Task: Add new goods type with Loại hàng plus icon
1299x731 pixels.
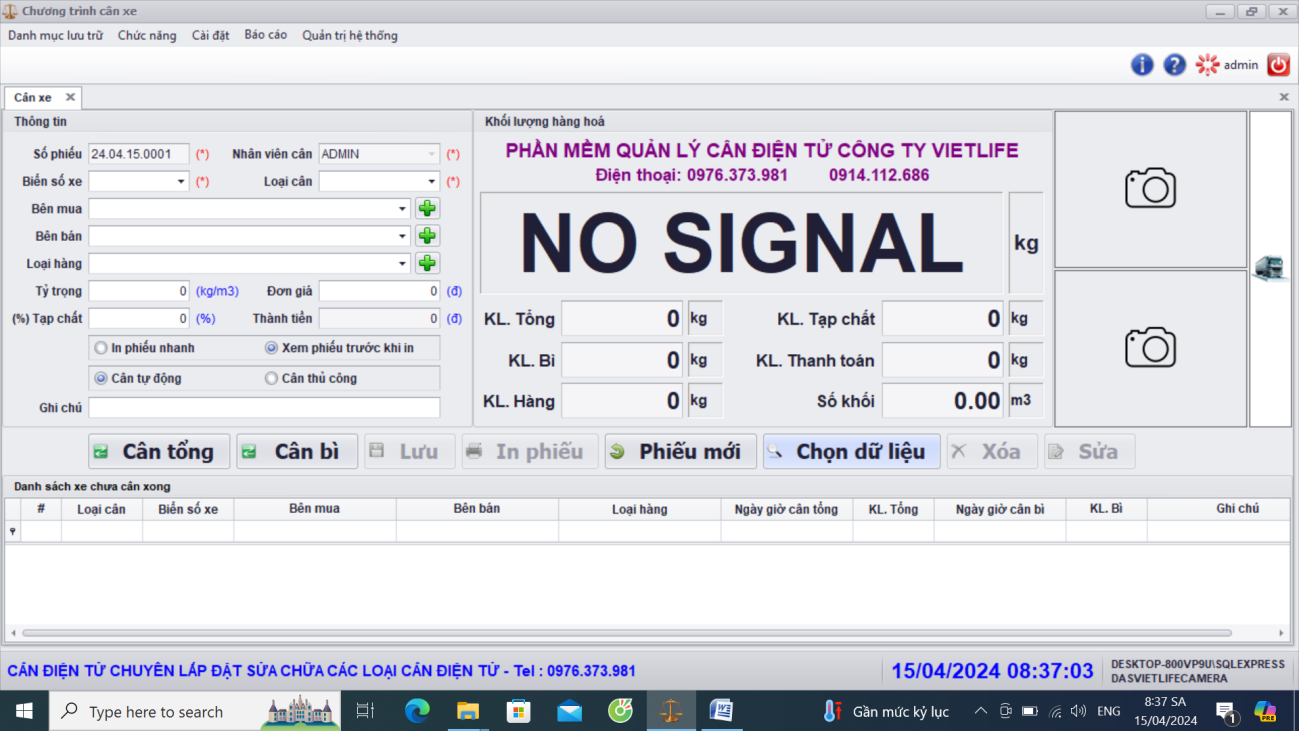Action: 427,263
